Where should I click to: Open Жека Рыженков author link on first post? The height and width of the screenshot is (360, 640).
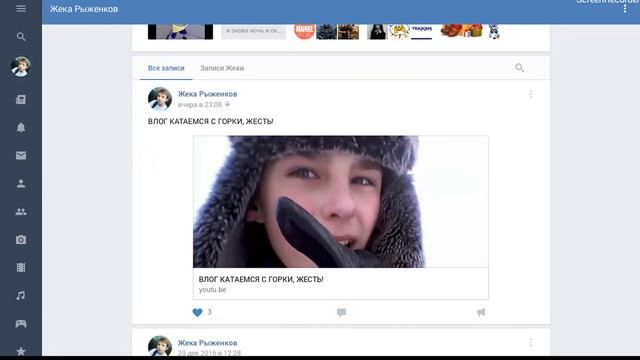point(207,94)
